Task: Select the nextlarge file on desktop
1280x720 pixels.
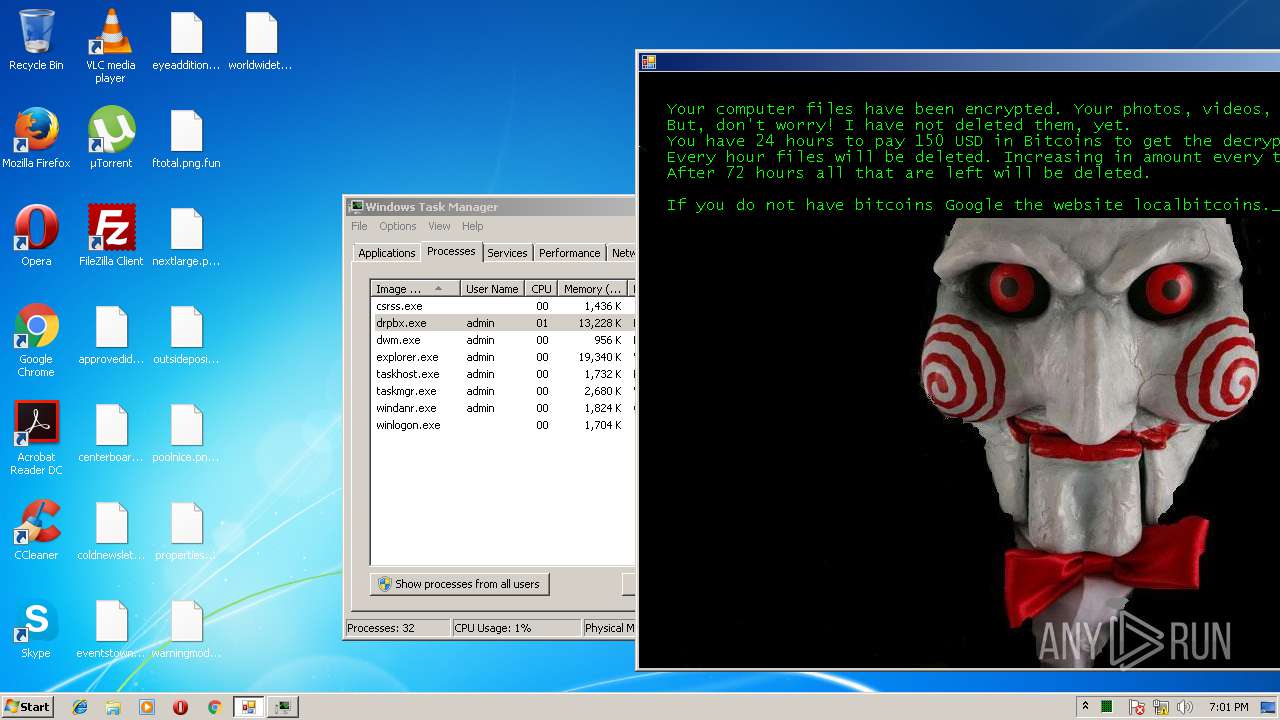Action: click(186, 237)
